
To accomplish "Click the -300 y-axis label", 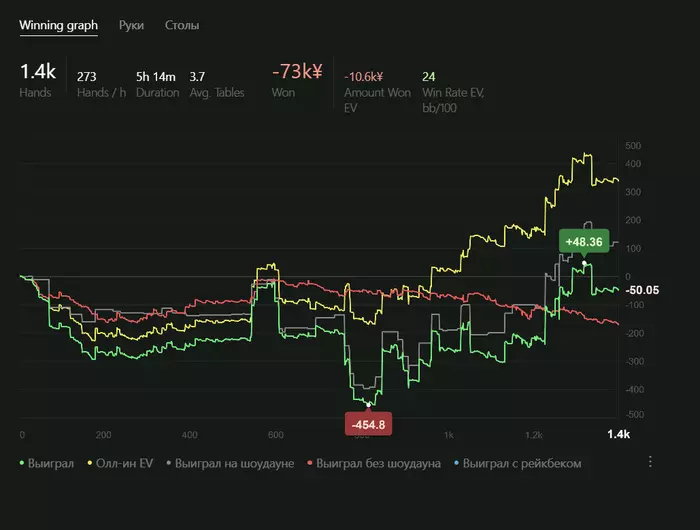I will 634,361.
